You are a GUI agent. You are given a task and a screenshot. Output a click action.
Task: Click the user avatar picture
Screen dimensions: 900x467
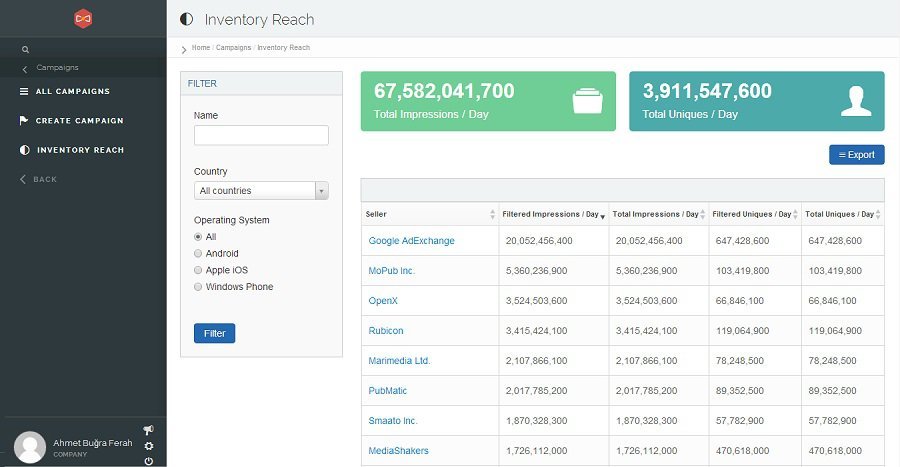tap(30, 448)
